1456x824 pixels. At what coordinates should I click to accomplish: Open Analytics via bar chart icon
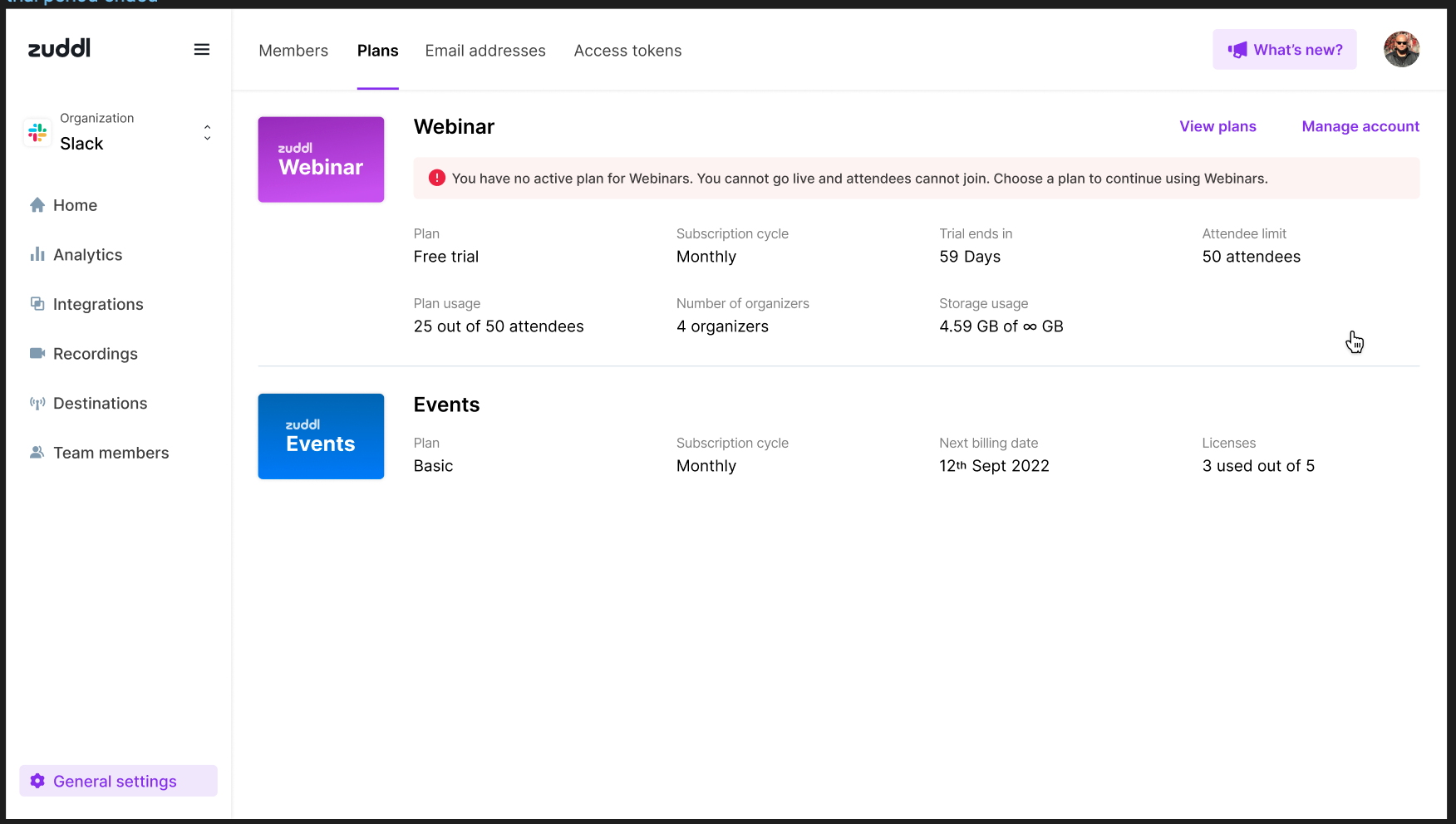click(37, 254)
